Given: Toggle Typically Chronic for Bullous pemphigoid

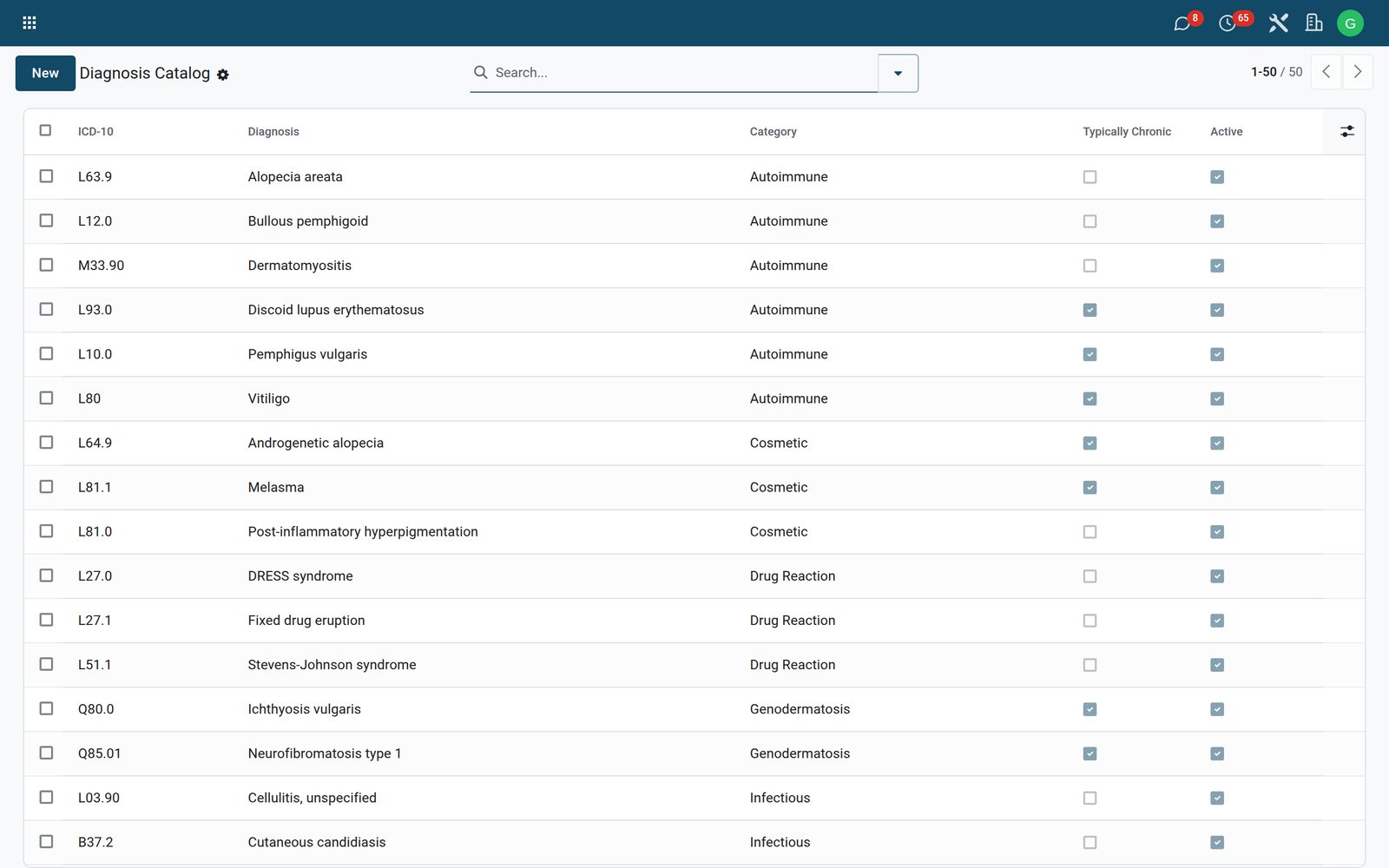Looking at the screenshot, I should click(x=1089, y=221).
